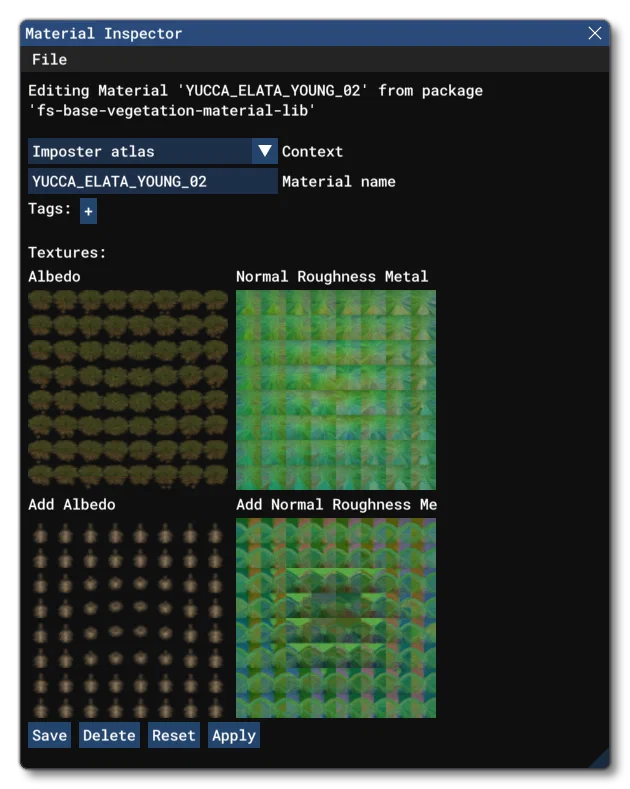Click the 'Editing Material' description text

click(x=255, y=101)
